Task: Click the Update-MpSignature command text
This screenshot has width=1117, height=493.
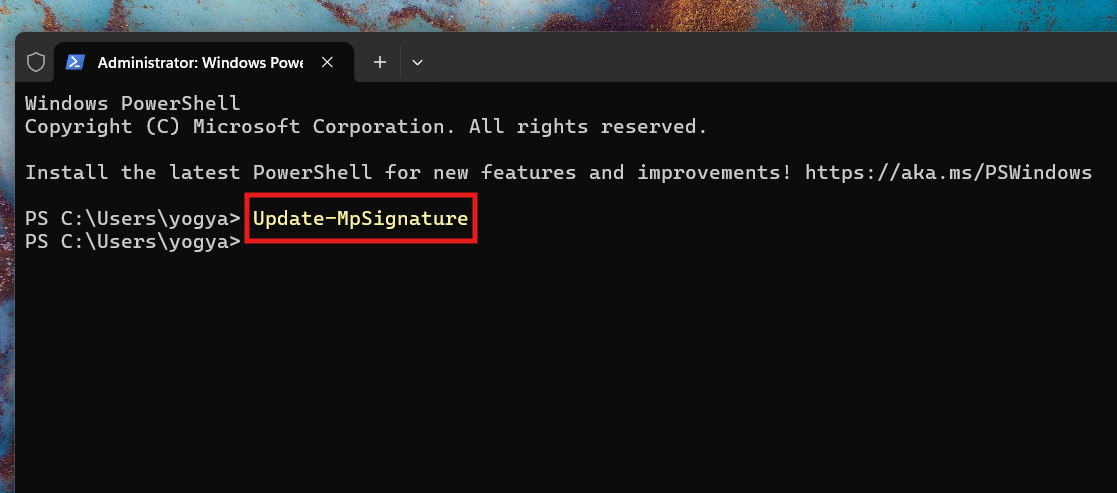Action: [360, 218]
